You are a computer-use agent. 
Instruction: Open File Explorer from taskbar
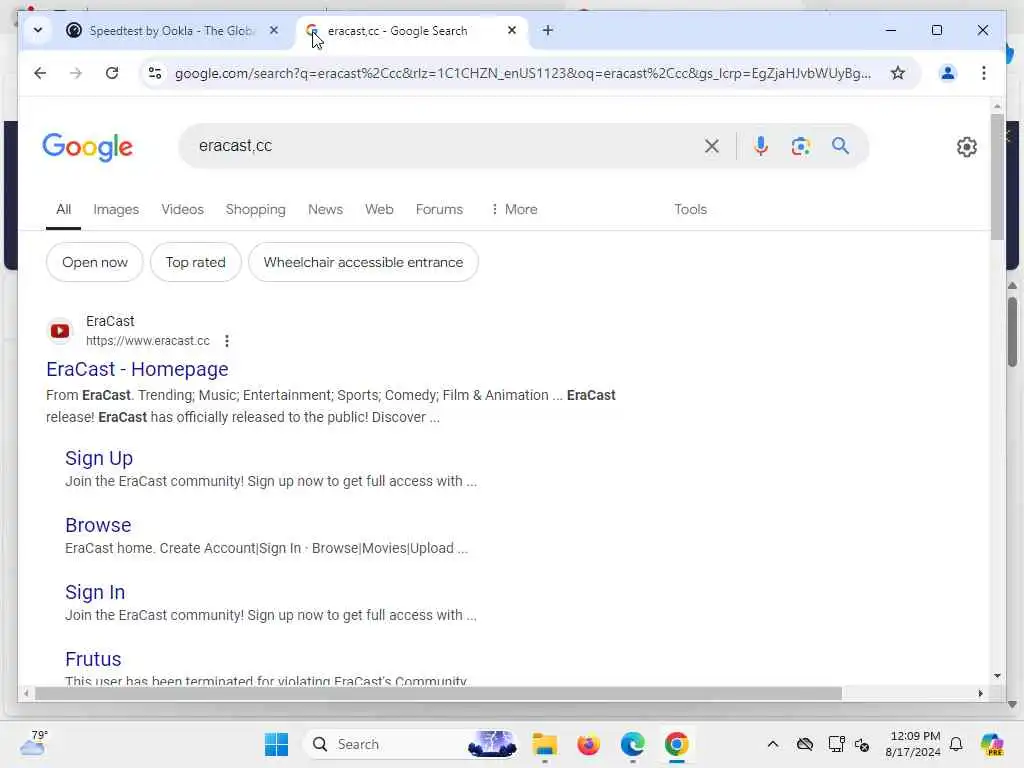[x=544, y=744]
